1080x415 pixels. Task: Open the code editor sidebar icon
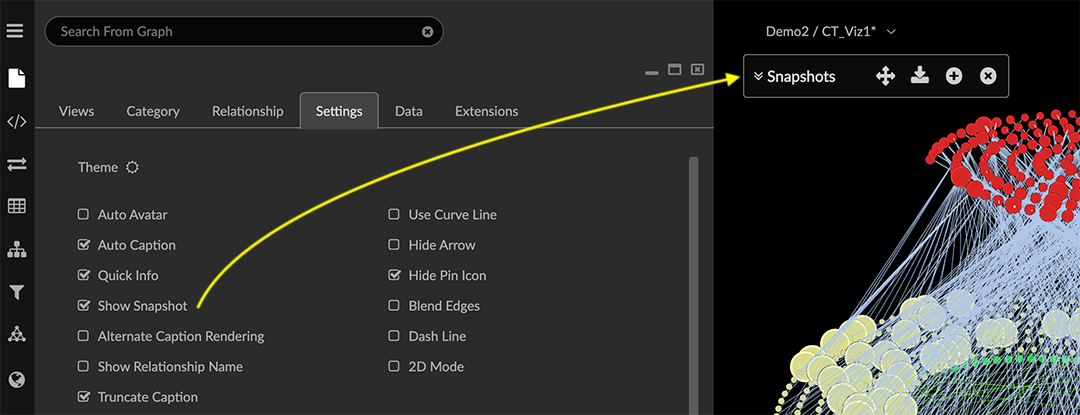[16, 122]
